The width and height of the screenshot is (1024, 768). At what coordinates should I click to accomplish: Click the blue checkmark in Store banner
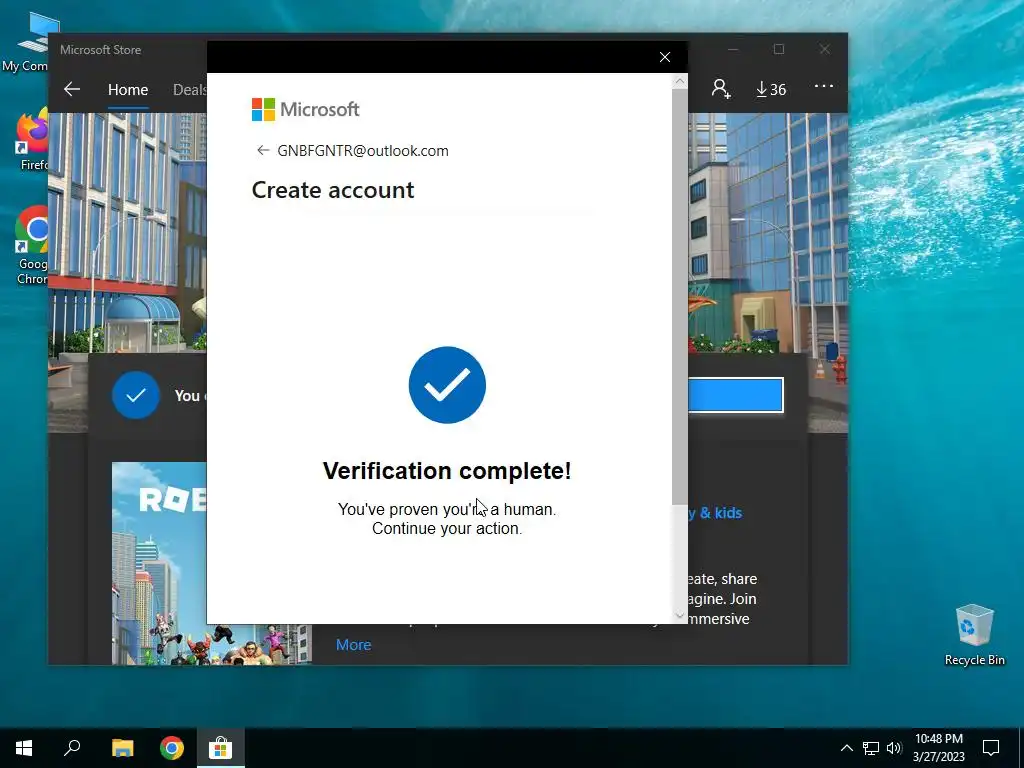136,395
